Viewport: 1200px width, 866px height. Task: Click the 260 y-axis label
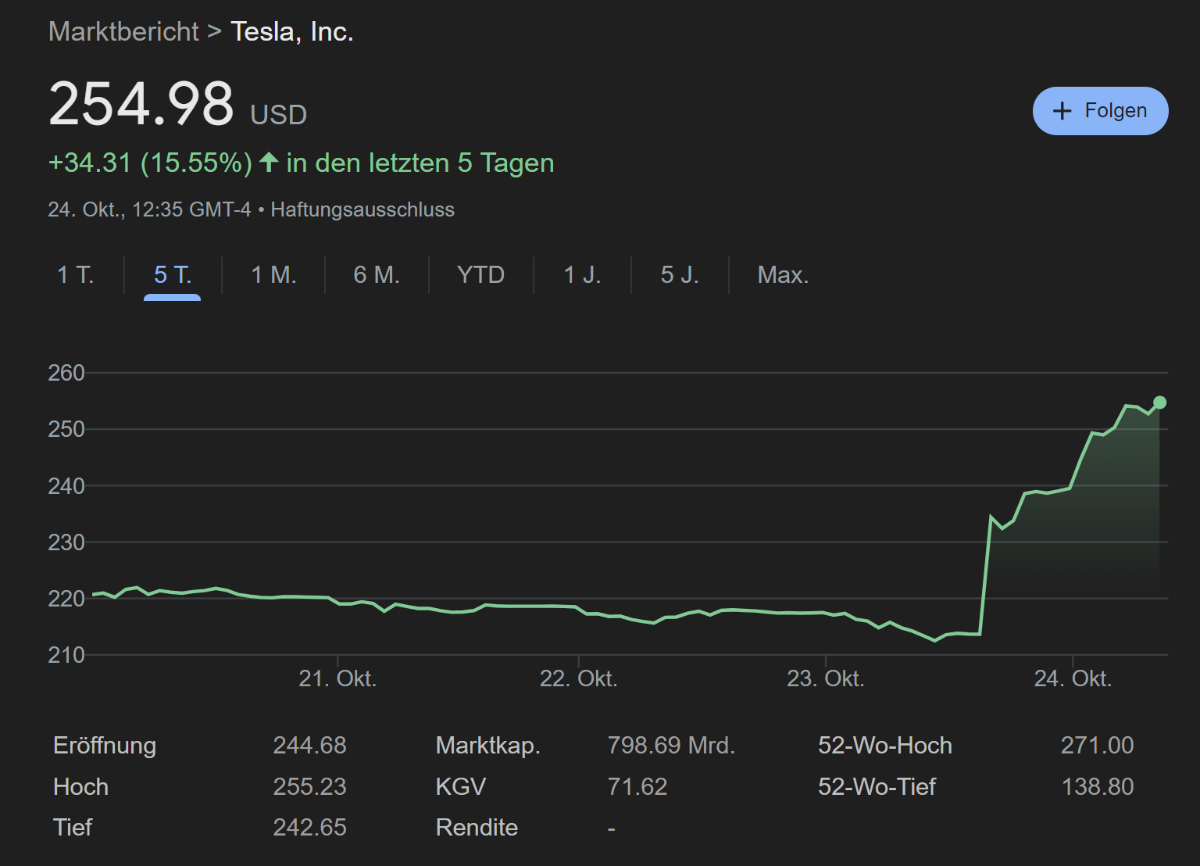(66, 373)
